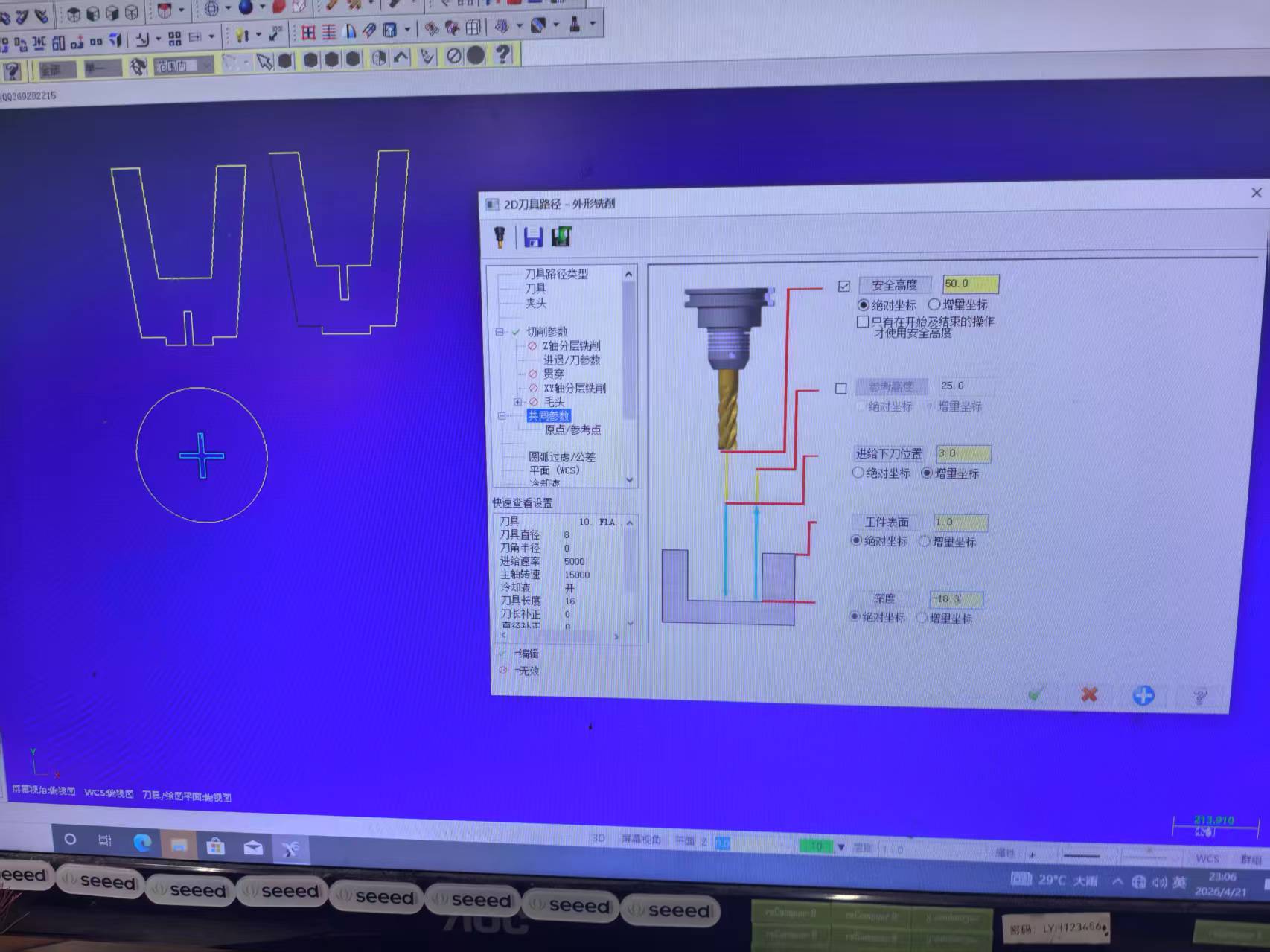The height and width of the screenshot is (952, 1270).
Task: Click the circle-slash icon in the selection toolbar
Action: tap(453, 56)
